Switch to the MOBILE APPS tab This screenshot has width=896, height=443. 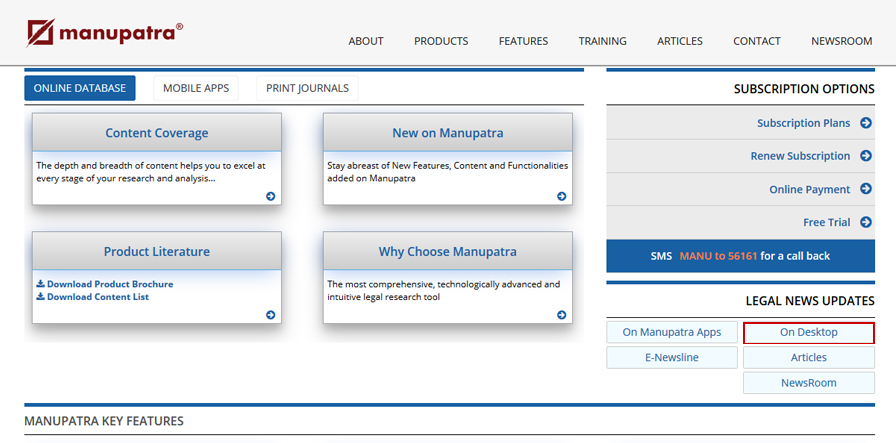(196, 88)
